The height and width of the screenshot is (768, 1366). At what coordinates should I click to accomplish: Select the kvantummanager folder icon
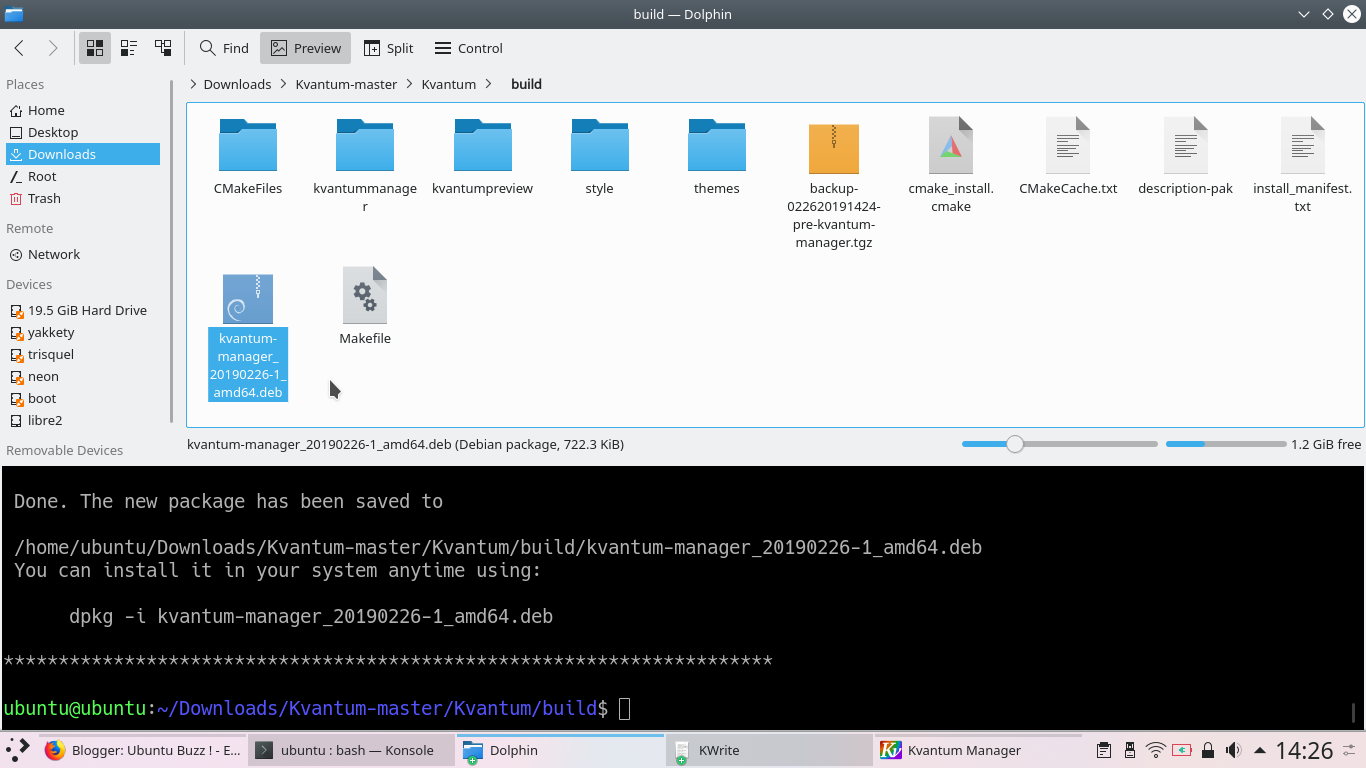click(365, 145)
